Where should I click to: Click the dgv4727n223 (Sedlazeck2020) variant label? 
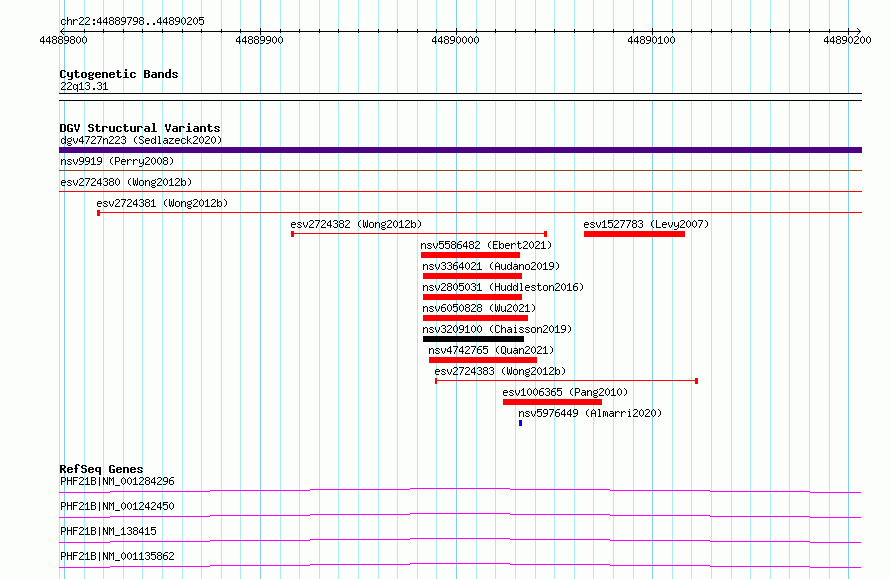pos(141,140)
